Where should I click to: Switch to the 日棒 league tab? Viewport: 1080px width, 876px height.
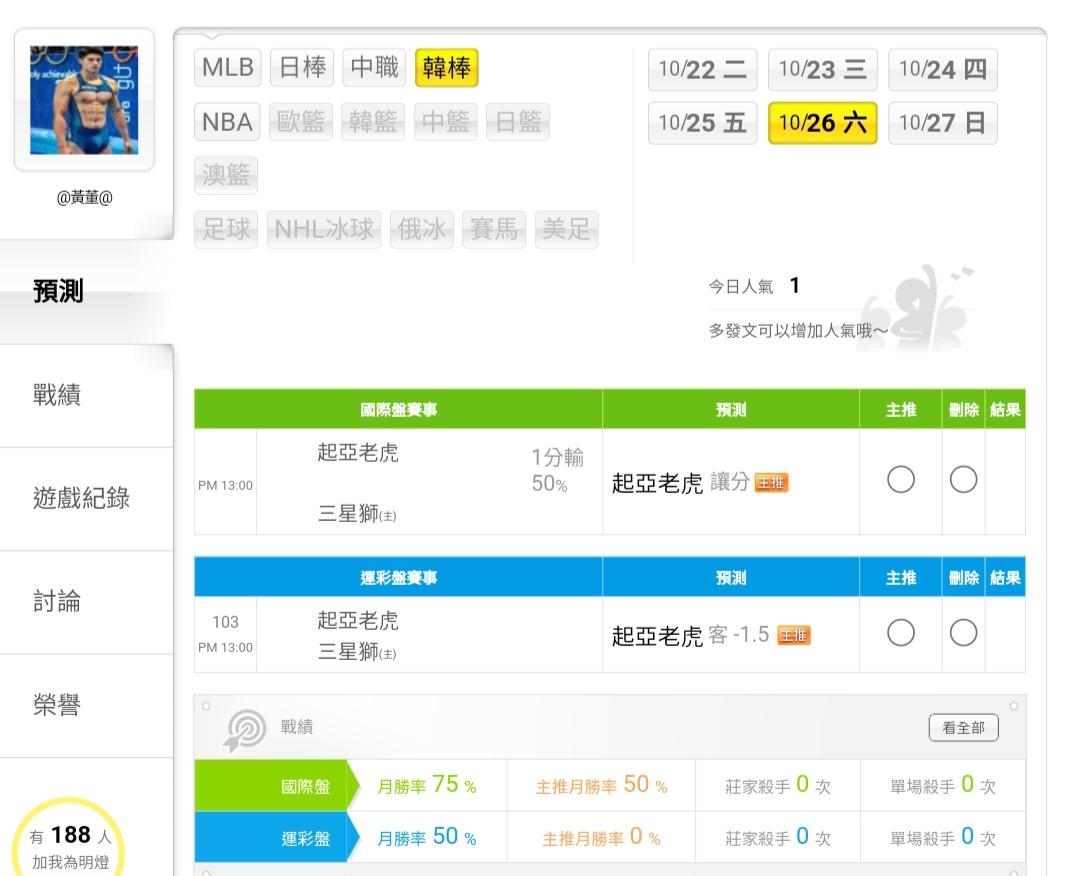[x=302, y=68]
